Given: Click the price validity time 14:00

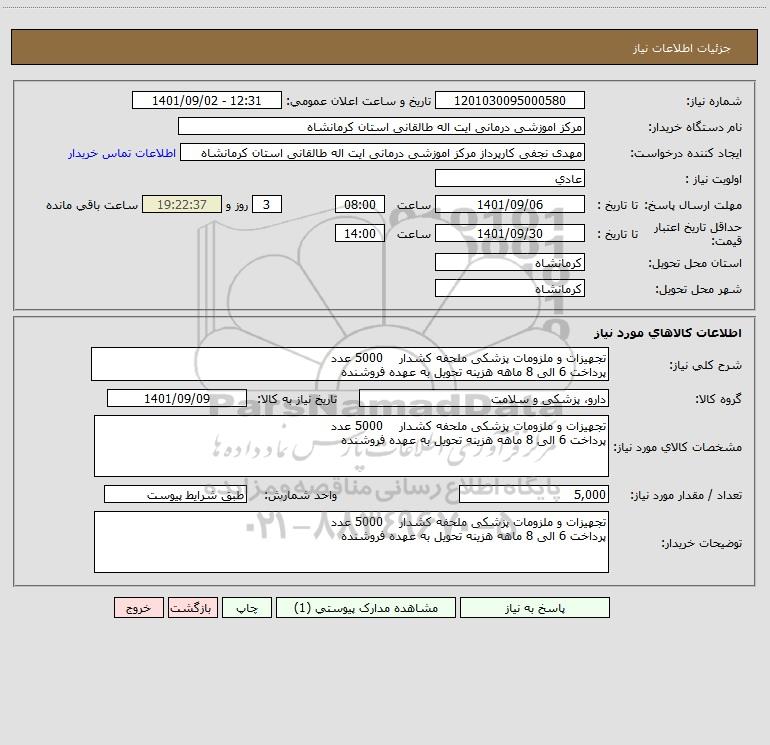Looking at the screenshot, I should [x=360, y=233].
